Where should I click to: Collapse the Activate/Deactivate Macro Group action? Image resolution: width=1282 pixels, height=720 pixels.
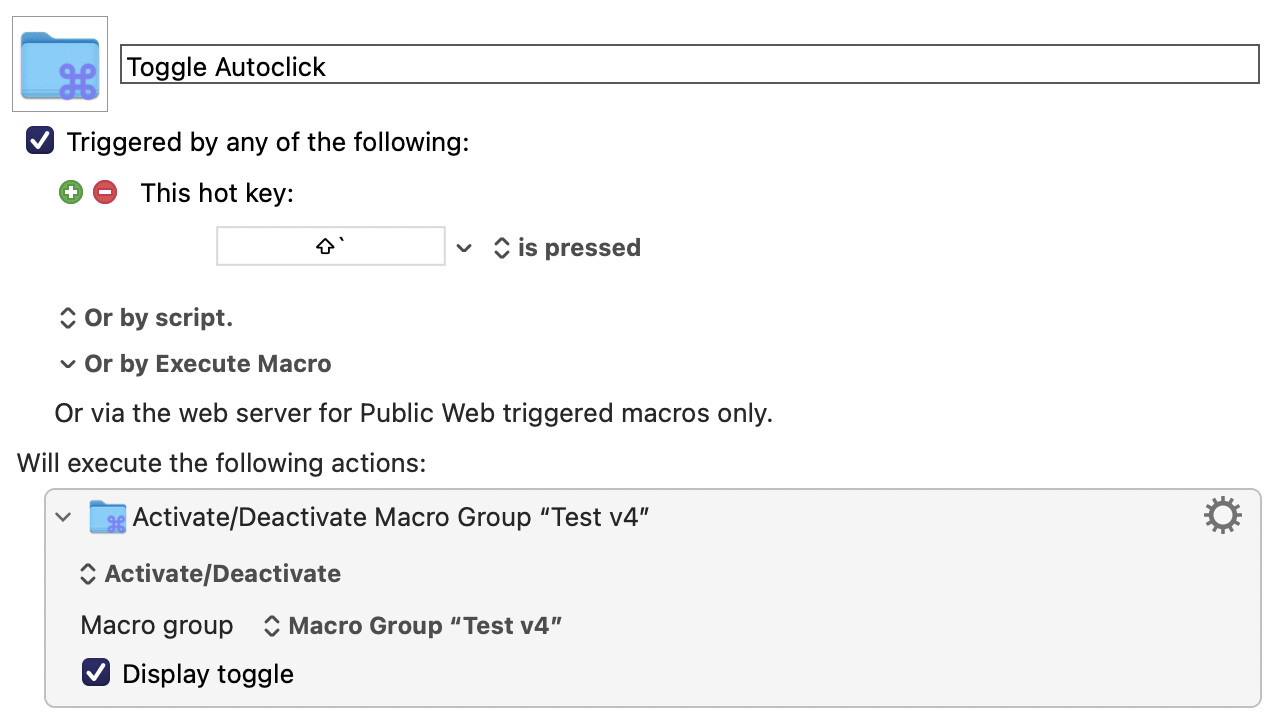64,517
